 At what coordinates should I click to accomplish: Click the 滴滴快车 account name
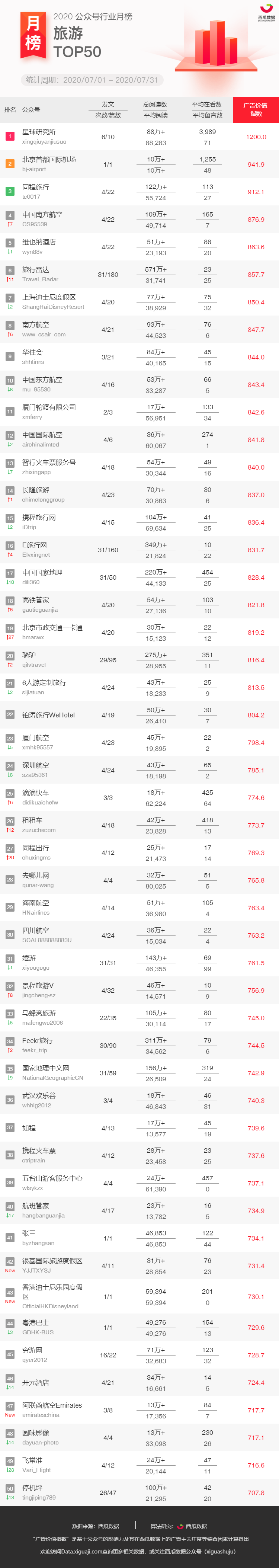(36, 793)
